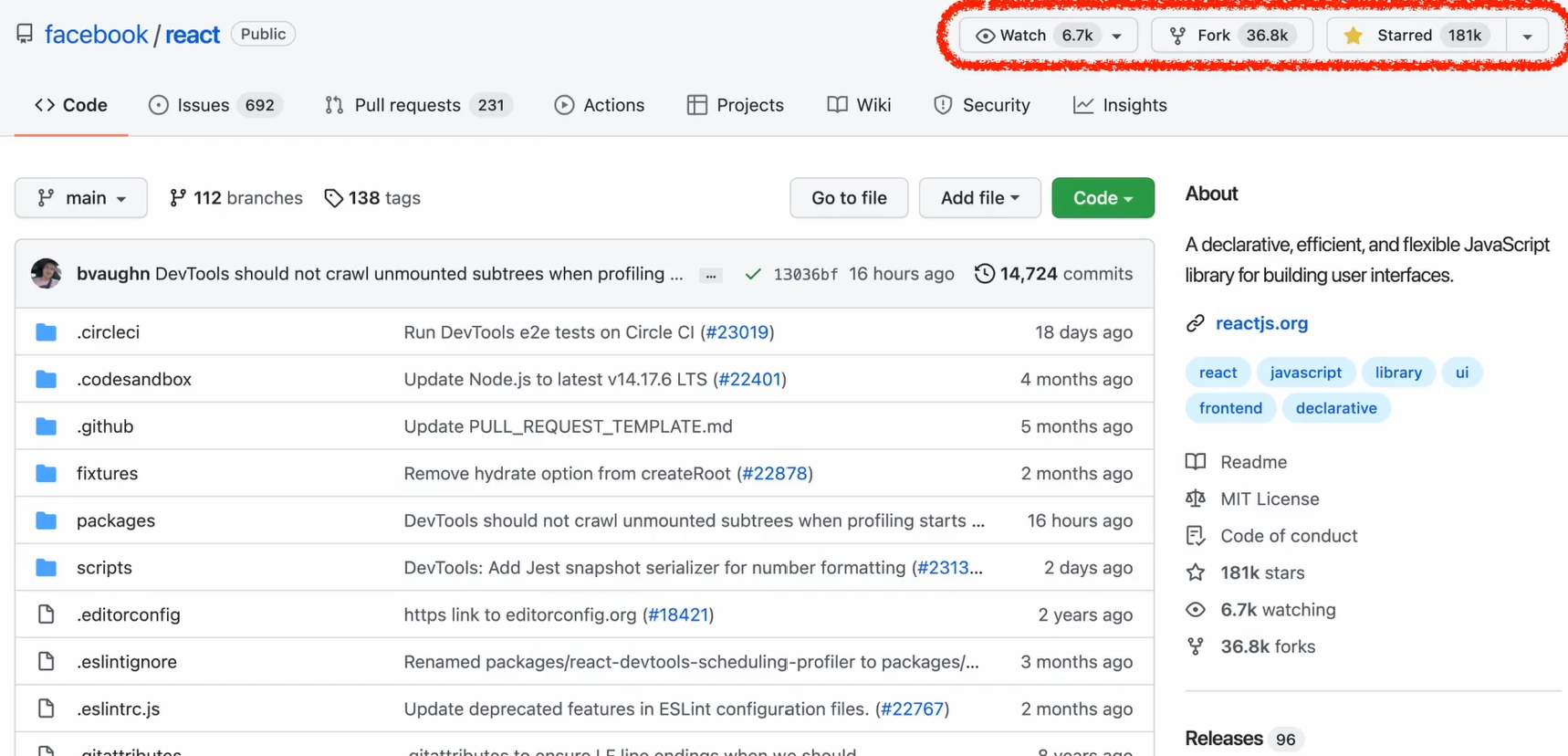This screenshot has height=756, width=1568.
Task: Visit the reactjs.org website link
Action: [1261, 323]
